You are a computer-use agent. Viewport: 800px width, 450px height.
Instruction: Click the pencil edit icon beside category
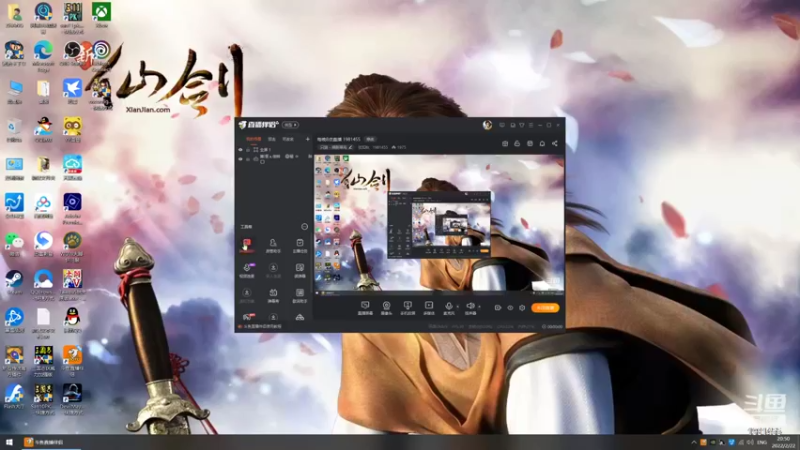pos(350,147)
